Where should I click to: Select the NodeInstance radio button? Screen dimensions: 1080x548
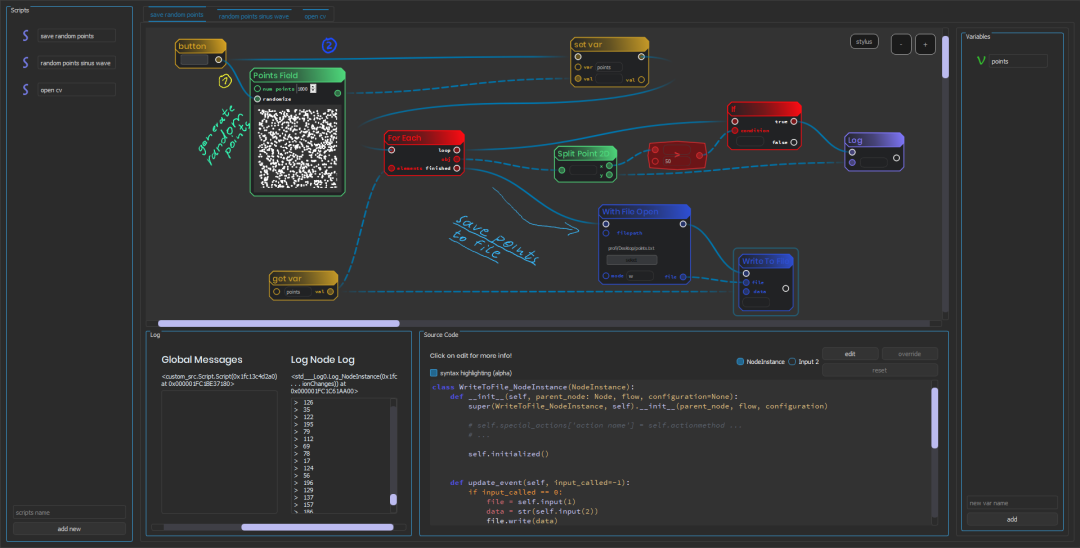coord(741,361)
